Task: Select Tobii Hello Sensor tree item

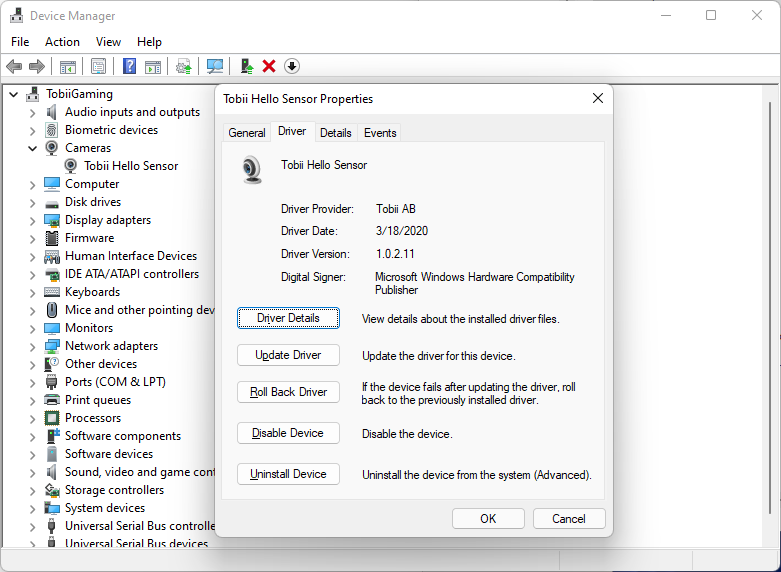Action: point(131,166)
